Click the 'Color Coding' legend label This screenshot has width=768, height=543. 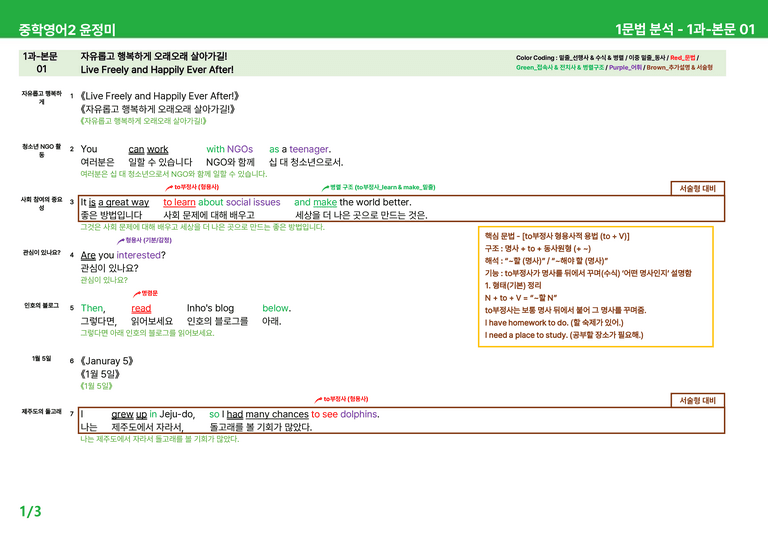coord(535,58)
